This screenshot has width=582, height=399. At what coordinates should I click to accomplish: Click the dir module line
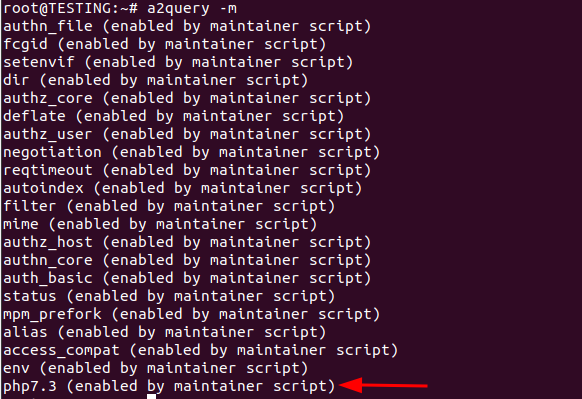pos(156,80)
